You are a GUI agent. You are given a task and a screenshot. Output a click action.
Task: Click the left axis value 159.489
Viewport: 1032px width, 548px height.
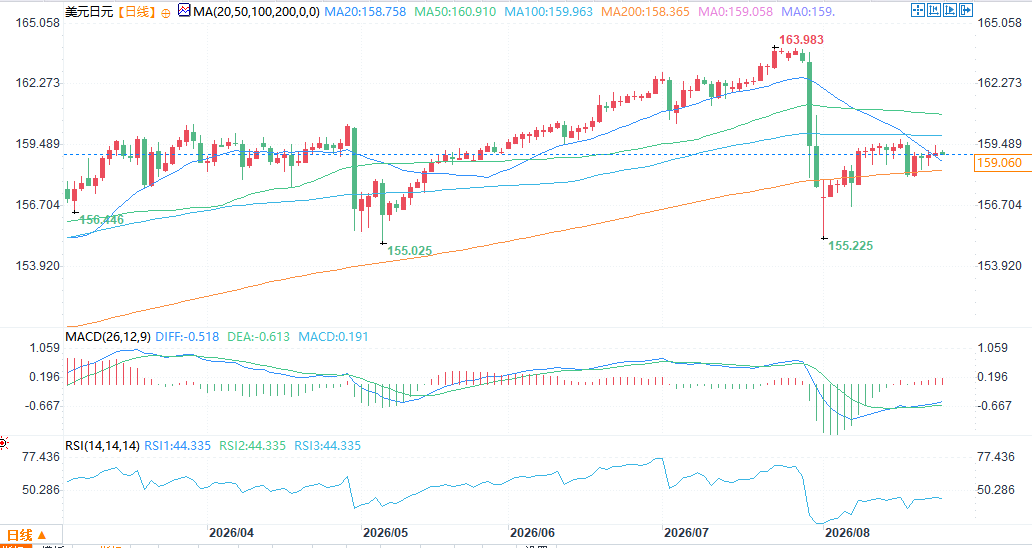(x=38, y=144)
